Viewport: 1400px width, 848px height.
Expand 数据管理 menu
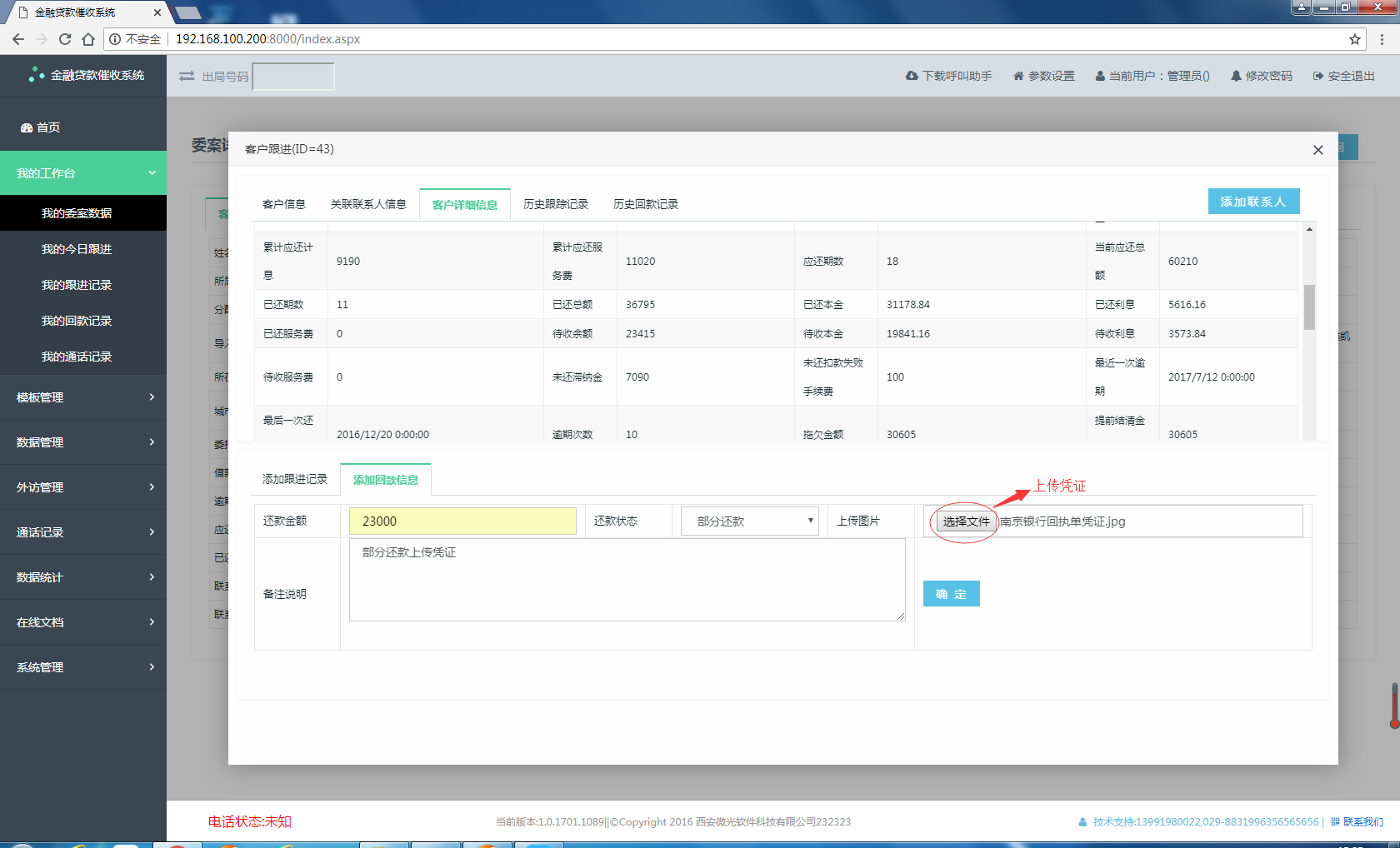point(83,442)
